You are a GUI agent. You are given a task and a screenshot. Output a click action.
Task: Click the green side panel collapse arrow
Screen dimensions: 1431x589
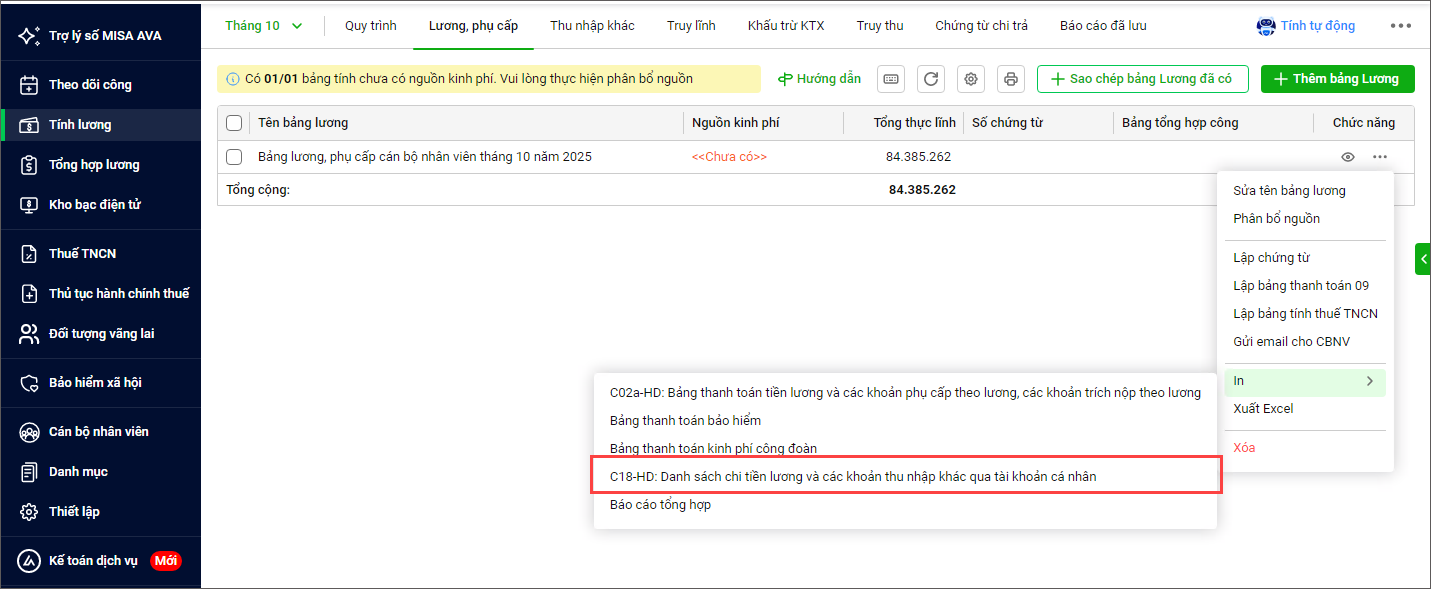(1423, 258)
